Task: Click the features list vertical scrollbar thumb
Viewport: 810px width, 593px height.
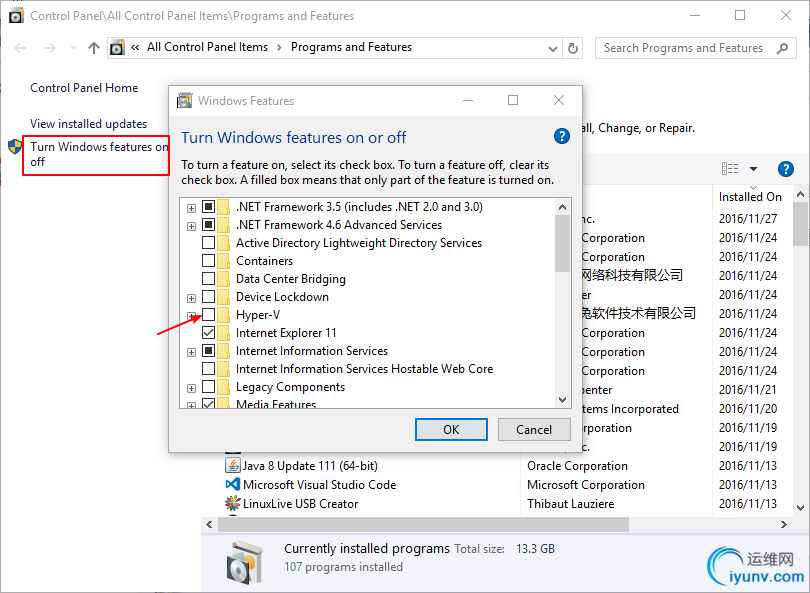Action: [x=563, y=244]
